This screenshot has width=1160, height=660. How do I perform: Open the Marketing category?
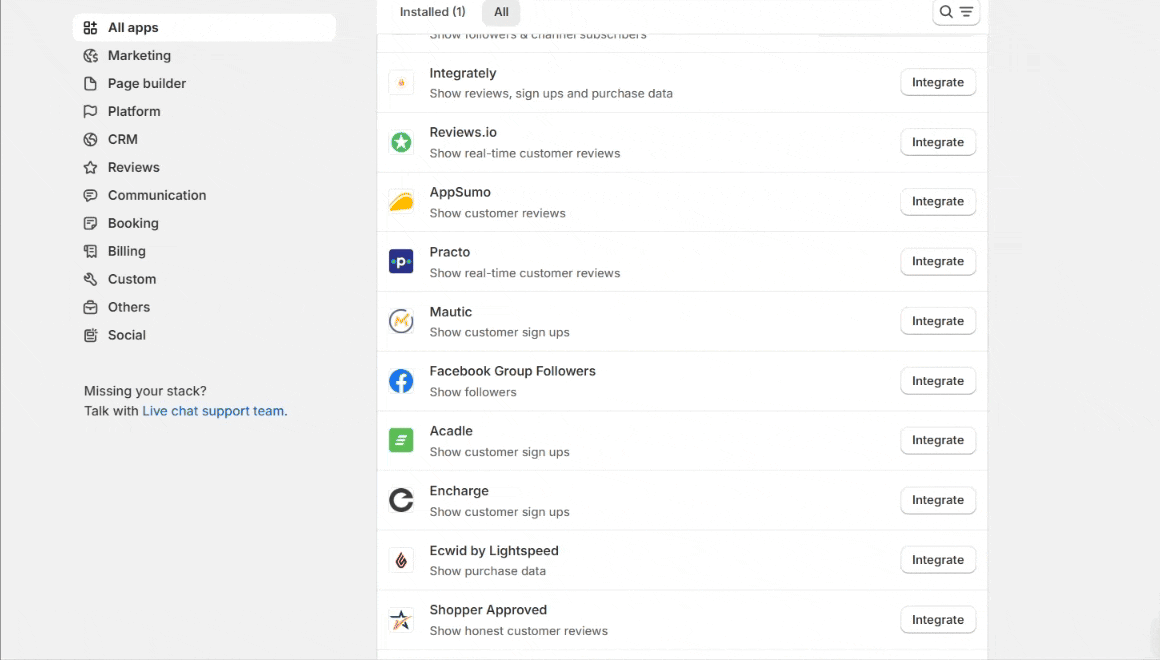(x=139, y=55)
